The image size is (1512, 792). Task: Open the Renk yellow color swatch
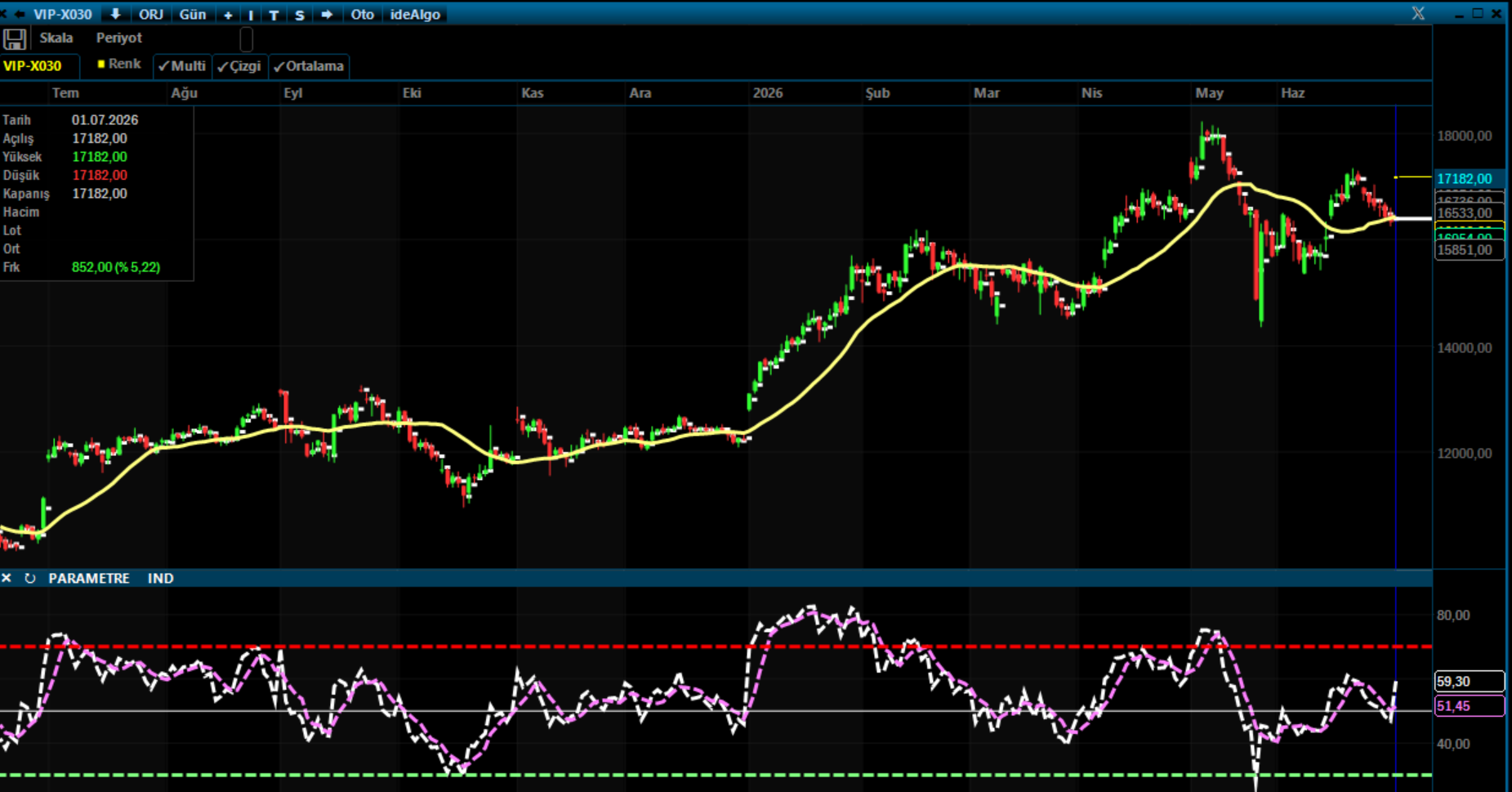pos(101,64)
